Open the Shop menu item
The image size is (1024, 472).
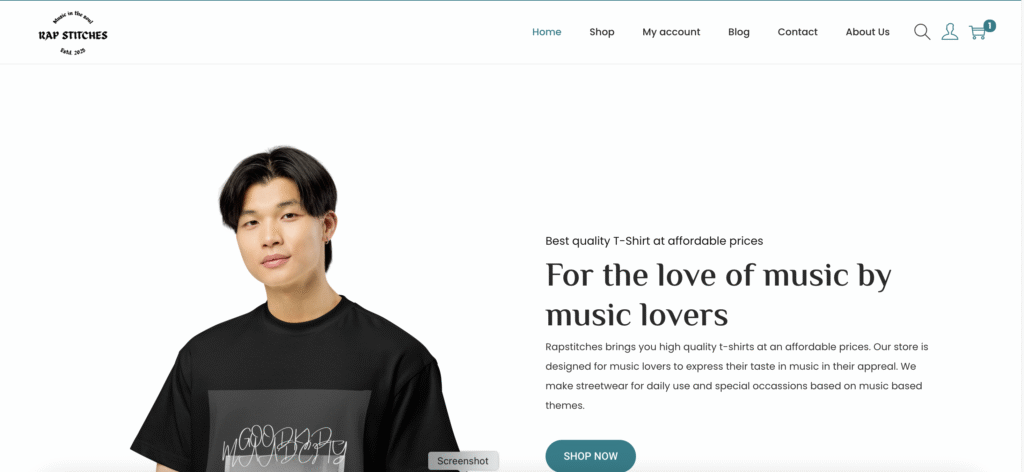[601, 32]
